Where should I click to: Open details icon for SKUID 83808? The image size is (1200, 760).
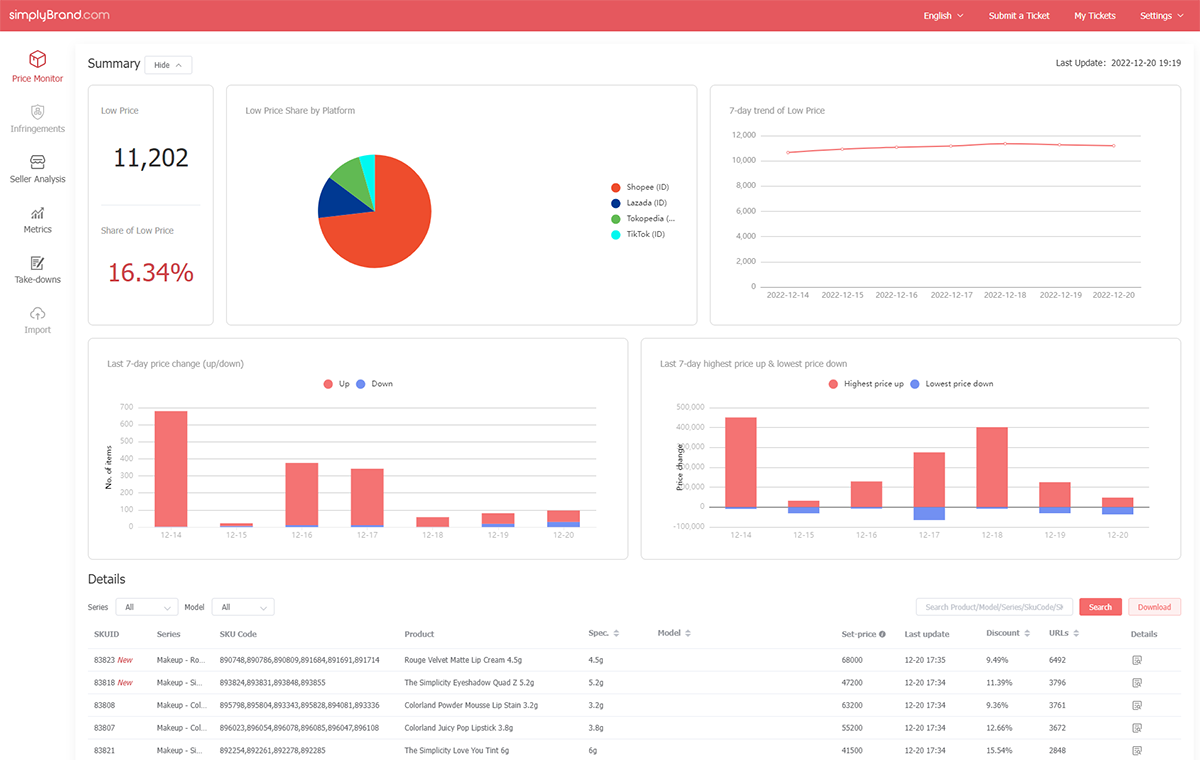[x=1136, y=704]
